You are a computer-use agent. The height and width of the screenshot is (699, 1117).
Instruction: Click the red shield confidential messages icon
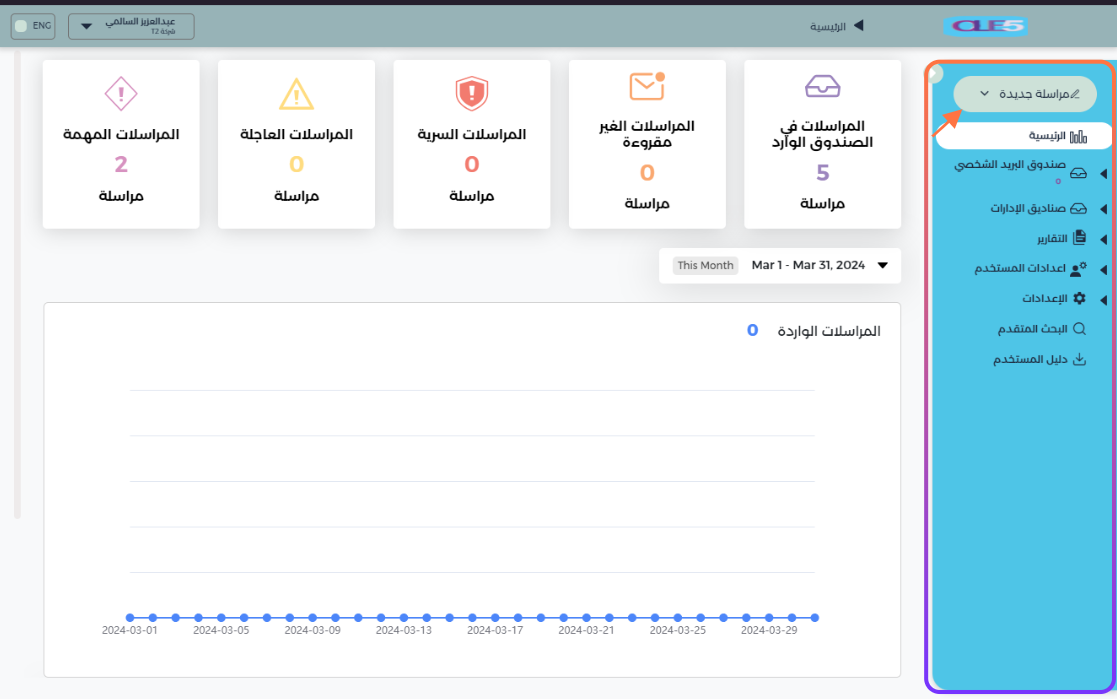(x=471, y=93)
